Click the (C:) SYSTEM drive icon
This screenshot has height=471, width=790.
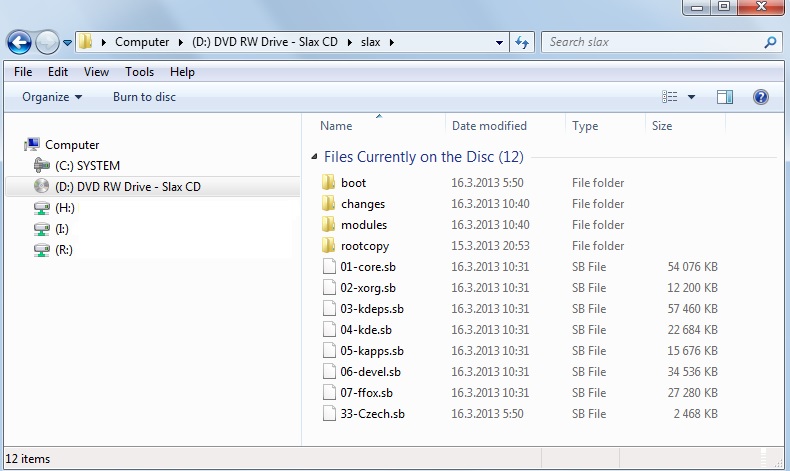point(41,166)
